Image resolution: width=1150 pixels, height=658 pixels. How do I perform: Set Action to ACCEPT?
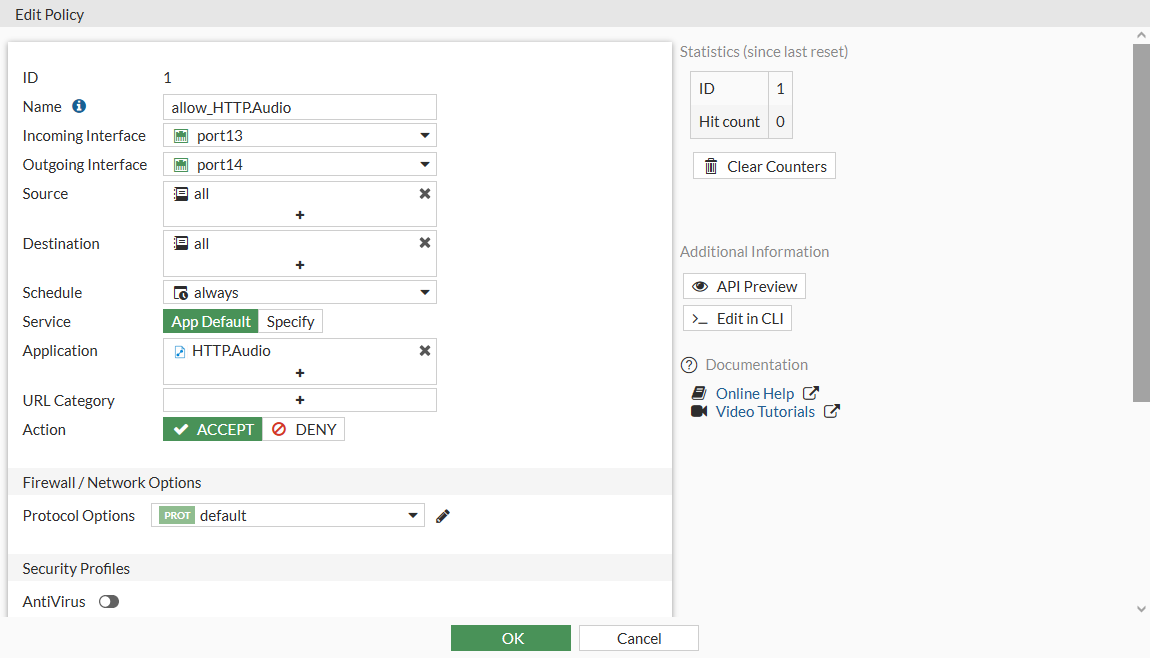[213, 429]
